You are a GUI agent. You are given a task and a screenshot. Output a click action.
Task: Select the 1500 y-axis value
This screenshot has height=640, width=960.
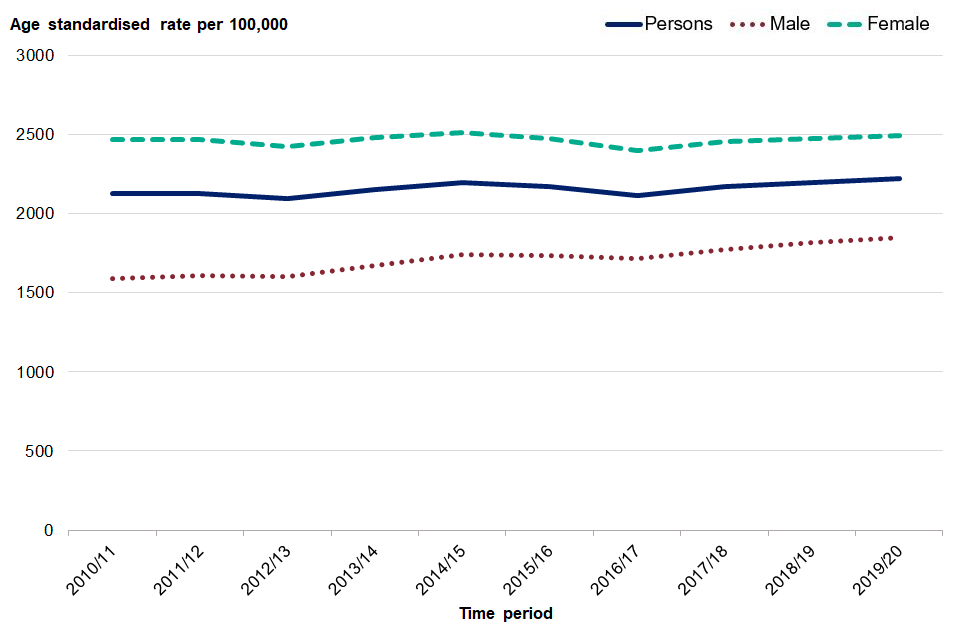(35, 293)
